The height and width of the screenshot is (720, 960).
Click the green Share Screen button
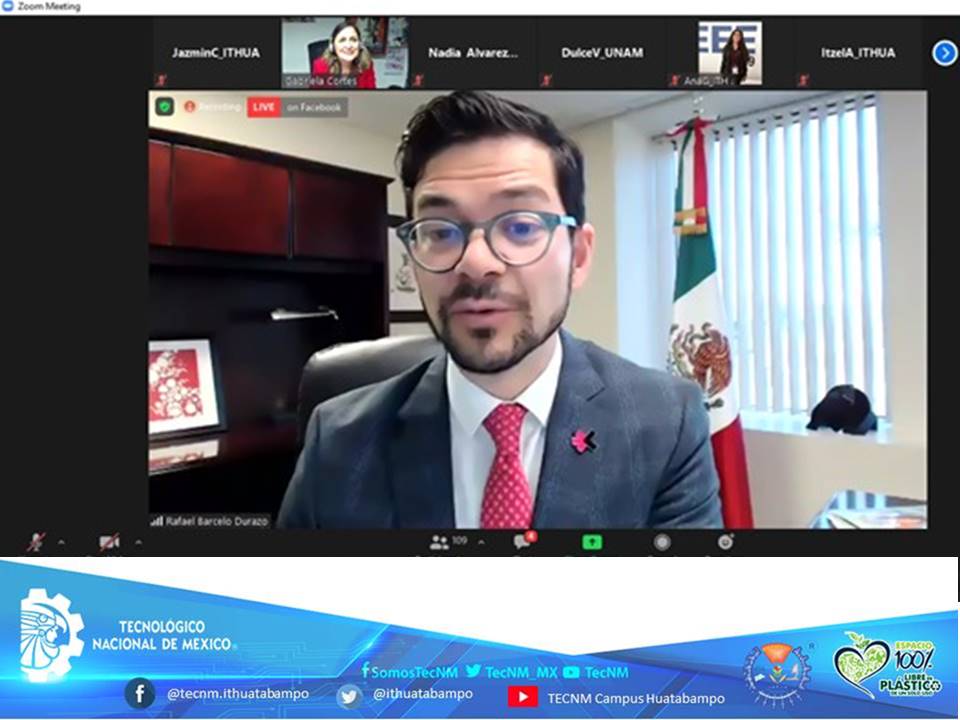591,542
